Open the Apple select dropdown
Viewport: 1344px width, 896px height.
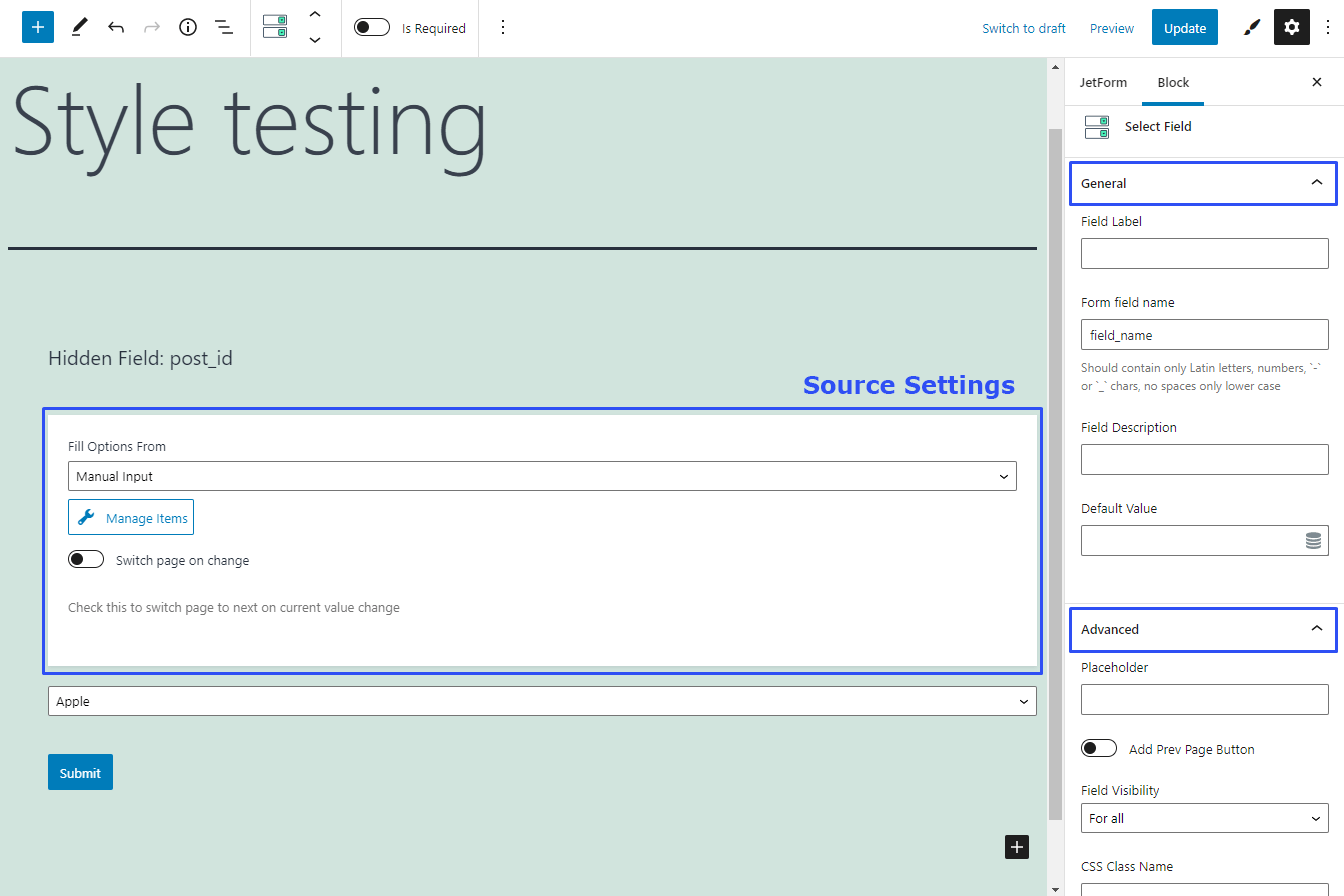(x=541, y=701)
